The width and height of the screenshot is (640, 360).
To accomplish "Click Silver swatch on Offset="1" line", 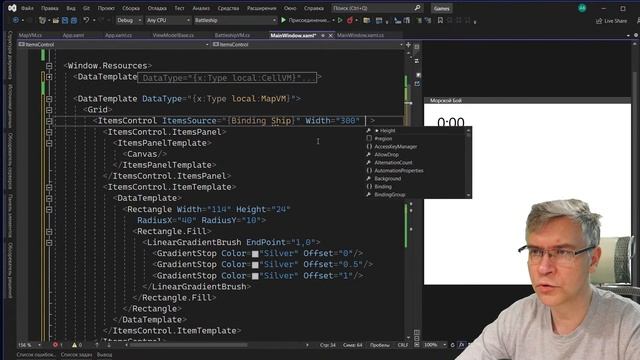I will pyautogui.click(x=255, y=276).
